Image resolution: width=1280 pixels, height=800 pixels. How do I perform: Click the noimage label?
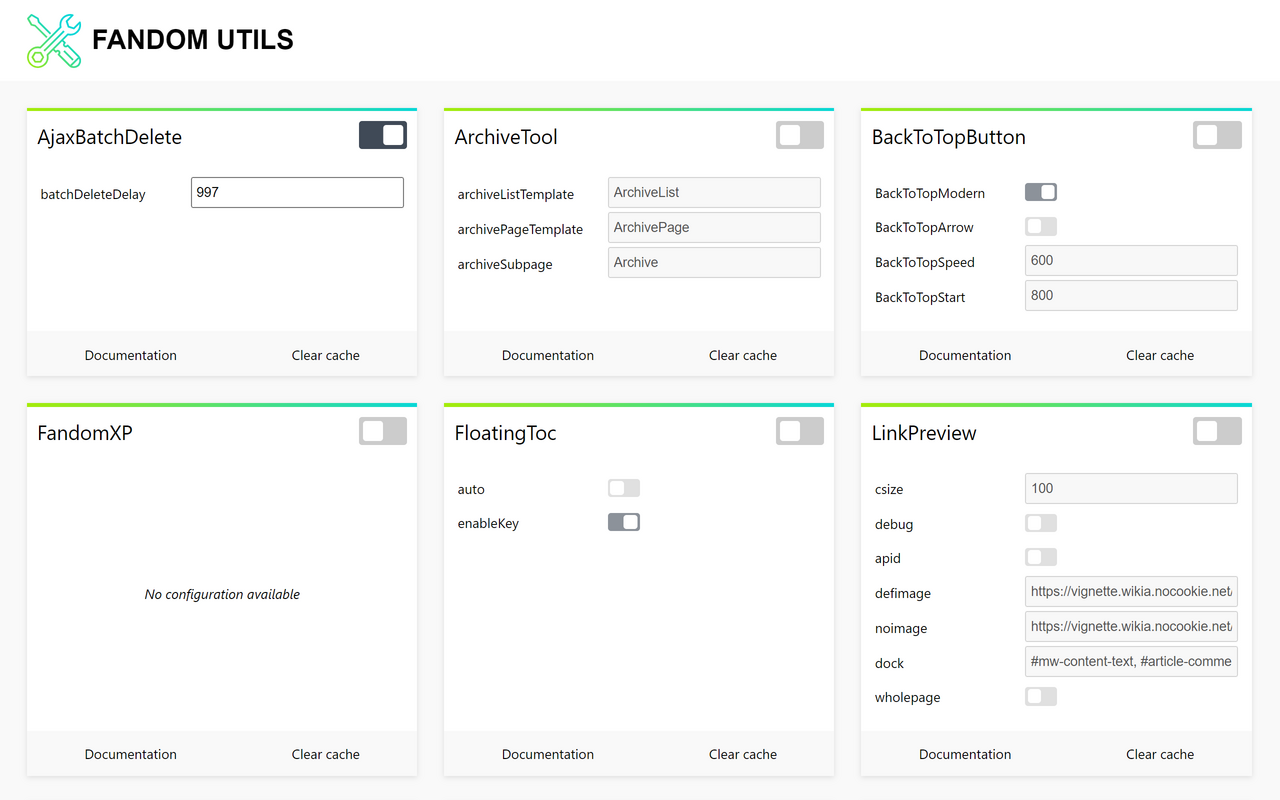[x=901, y=628]
